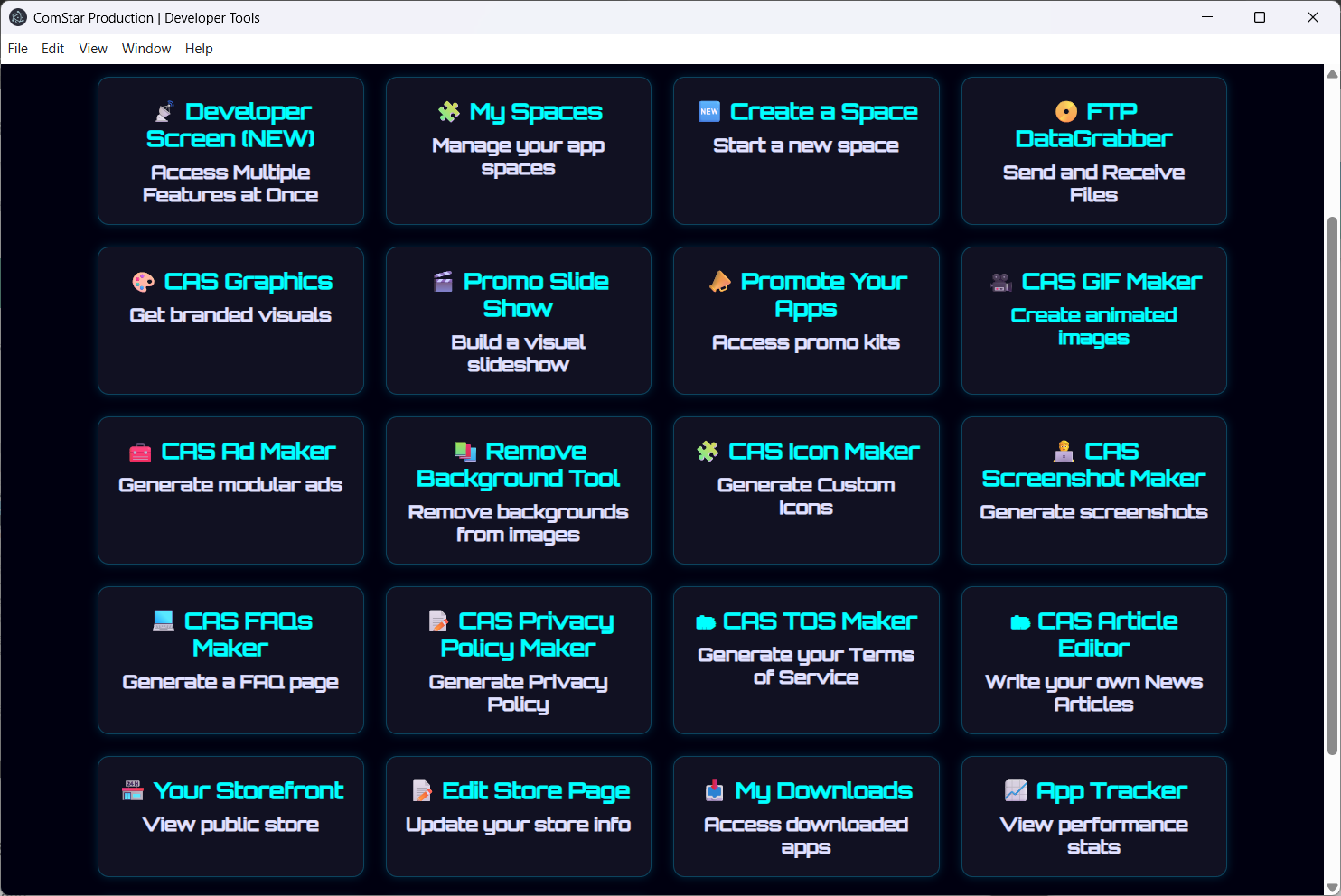Open the View menu
The image size is (1341, 896).
92,48
